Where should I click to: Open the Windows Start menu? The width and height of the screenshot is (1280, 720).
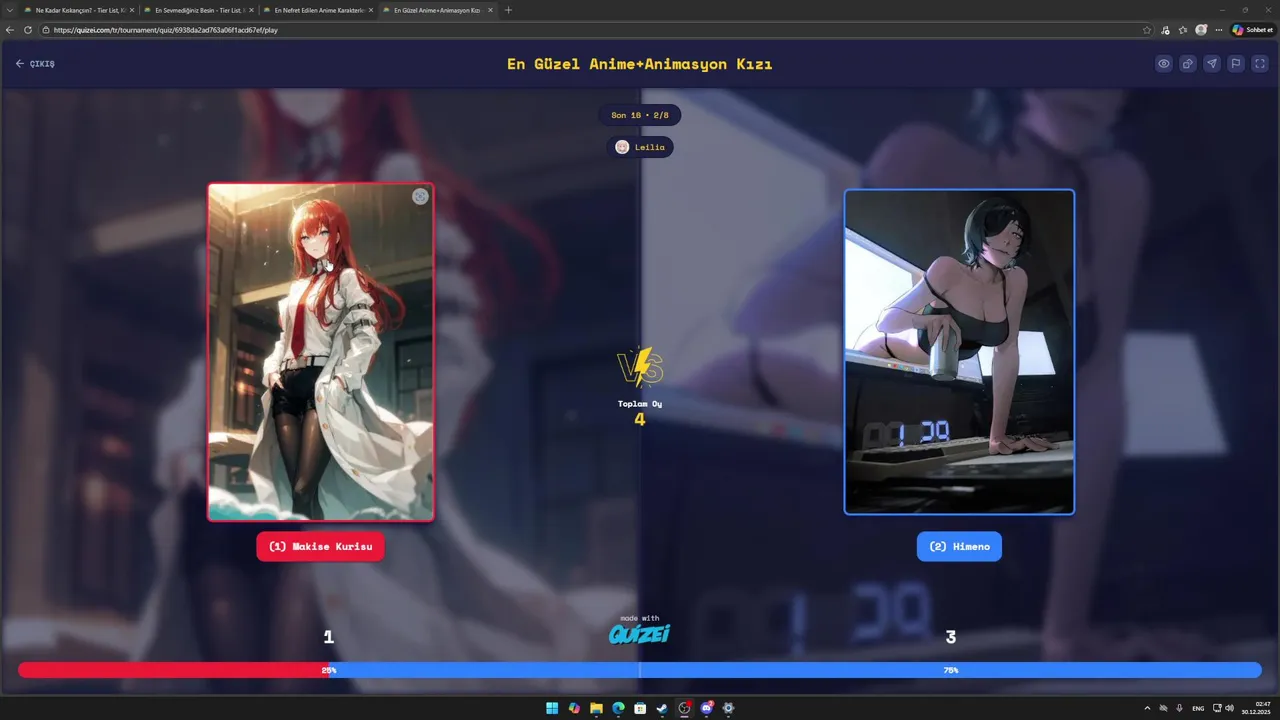click(552, 708)
